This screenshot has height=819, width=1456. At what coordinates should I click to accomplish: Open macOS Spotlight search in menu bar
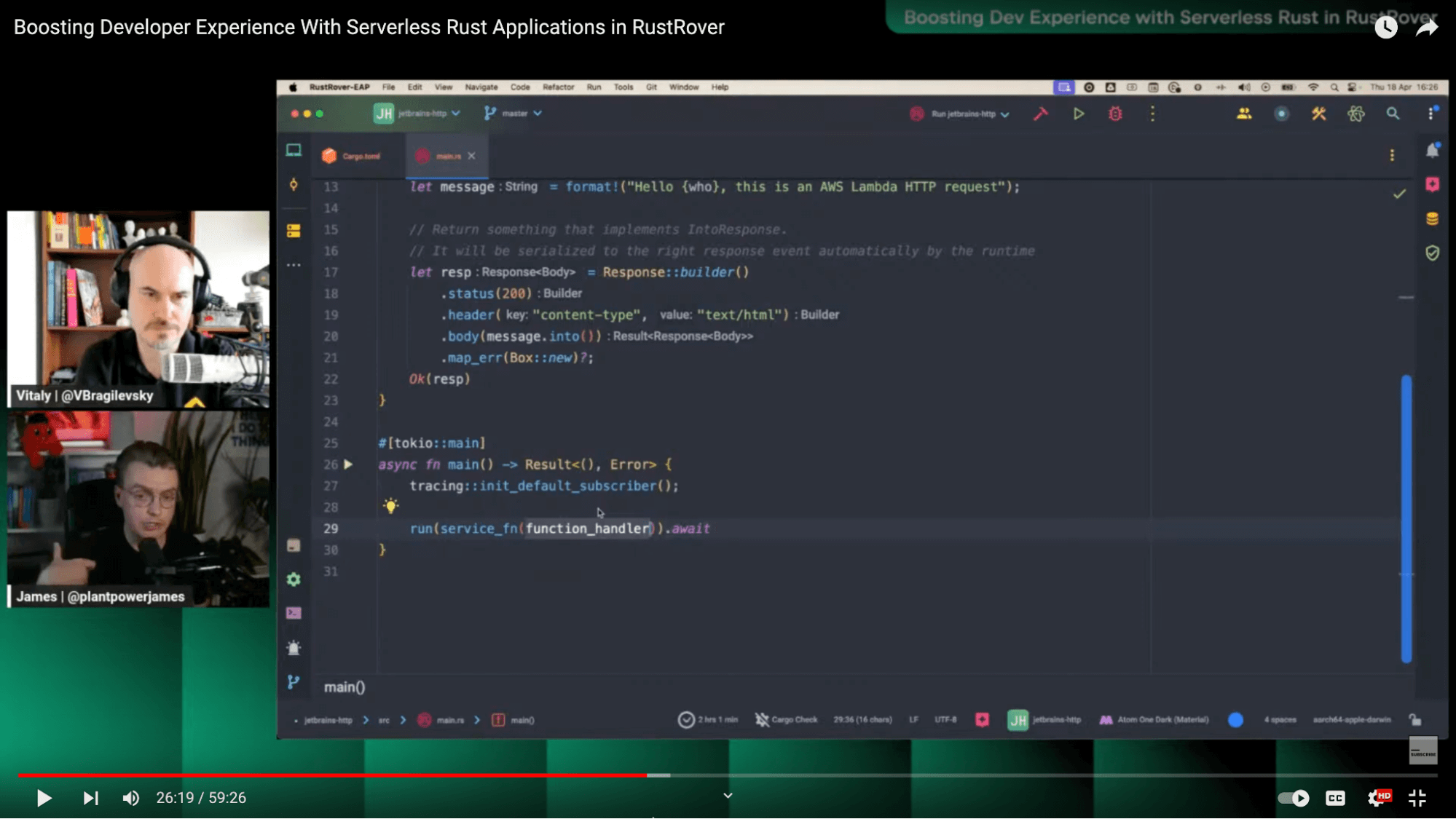pos(1334,87)
